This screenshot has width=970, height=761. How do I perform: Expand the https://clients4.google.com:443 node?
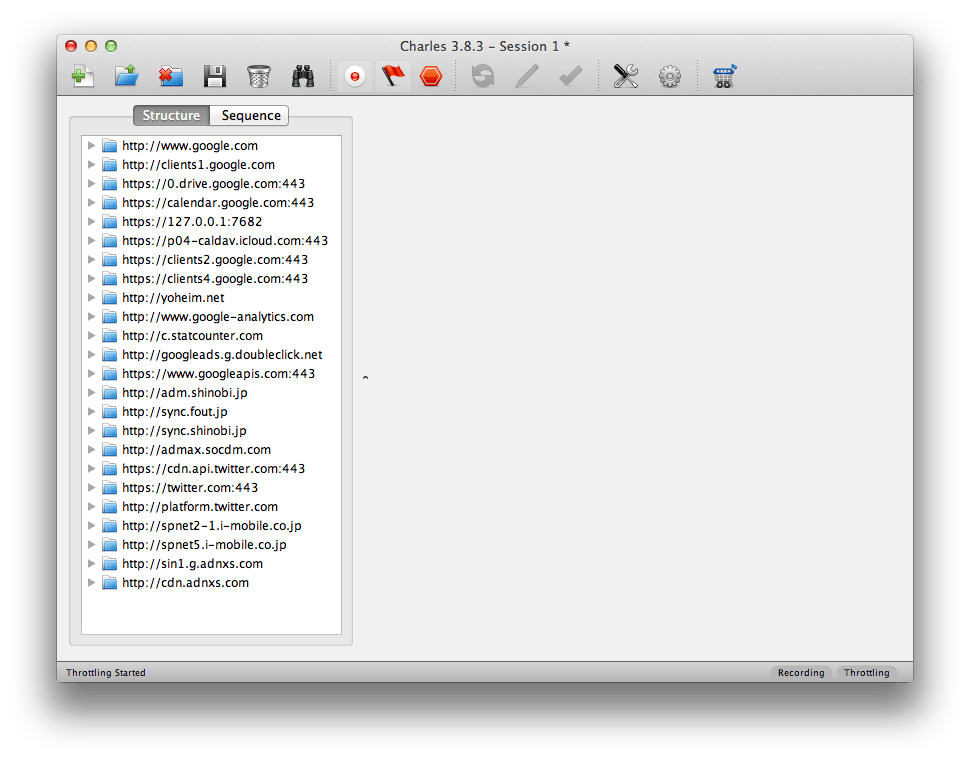click(92, 278)
